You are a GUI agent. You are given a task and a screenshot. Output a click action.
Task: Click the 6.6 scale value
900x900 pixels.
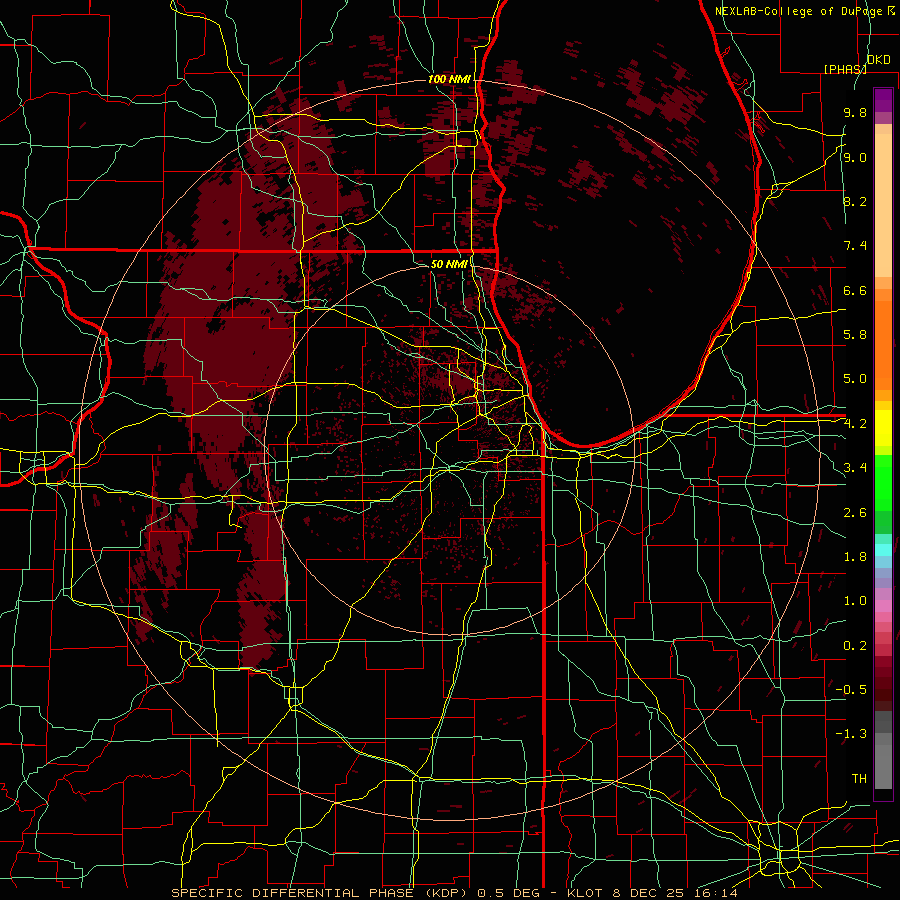click(855, 290)
